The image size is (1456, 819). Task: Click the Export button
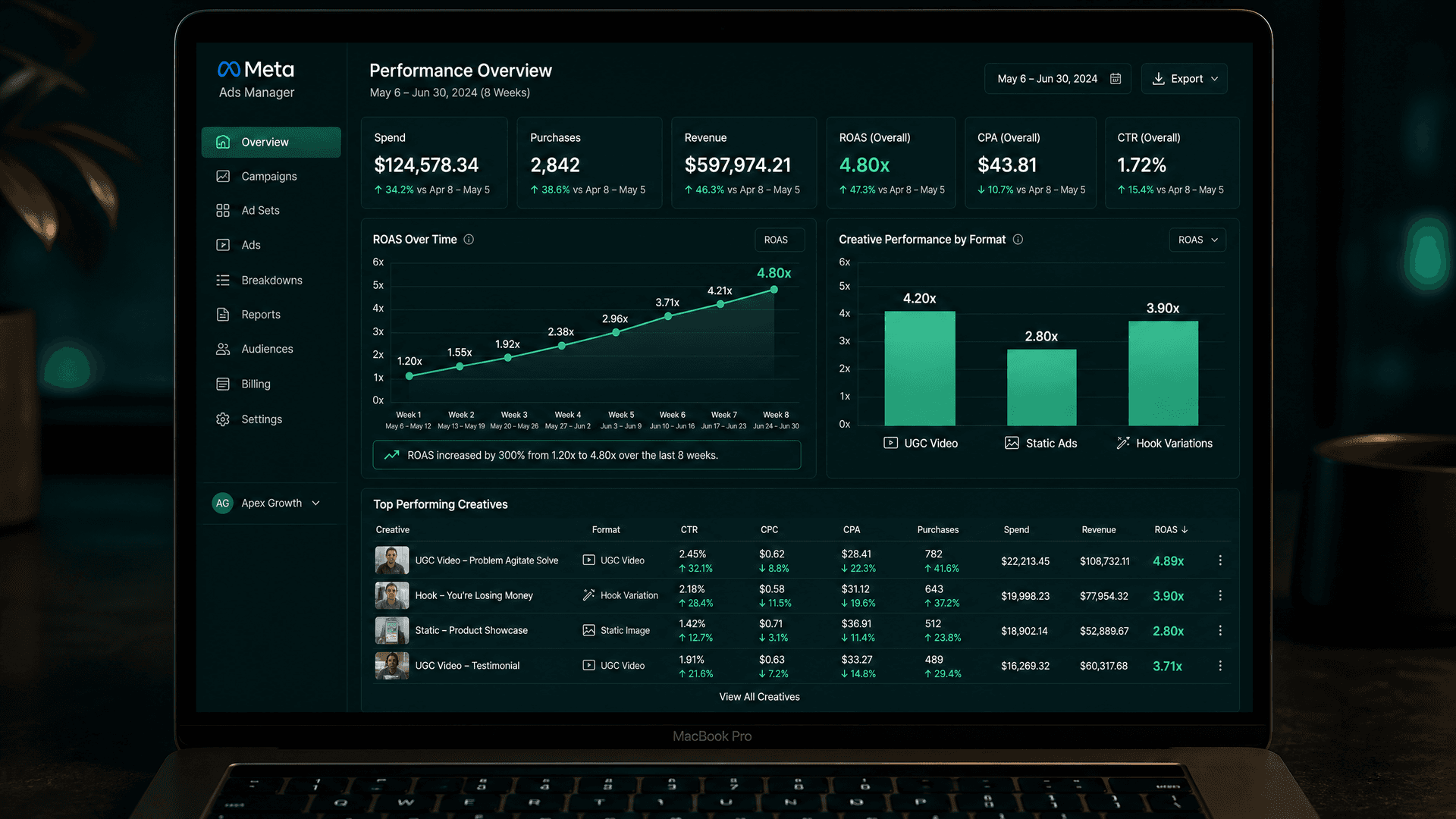point(1184,79)
